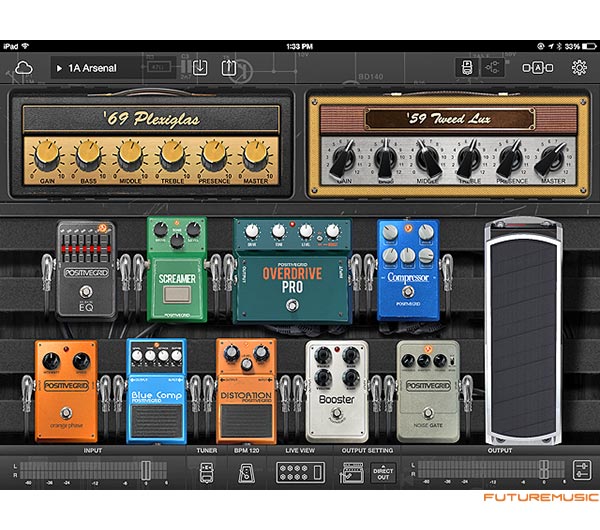This screenshot has height=530, width=600.
Task: Click the Overdrive Pro boost mini switch
Action: tap(320, 238)
